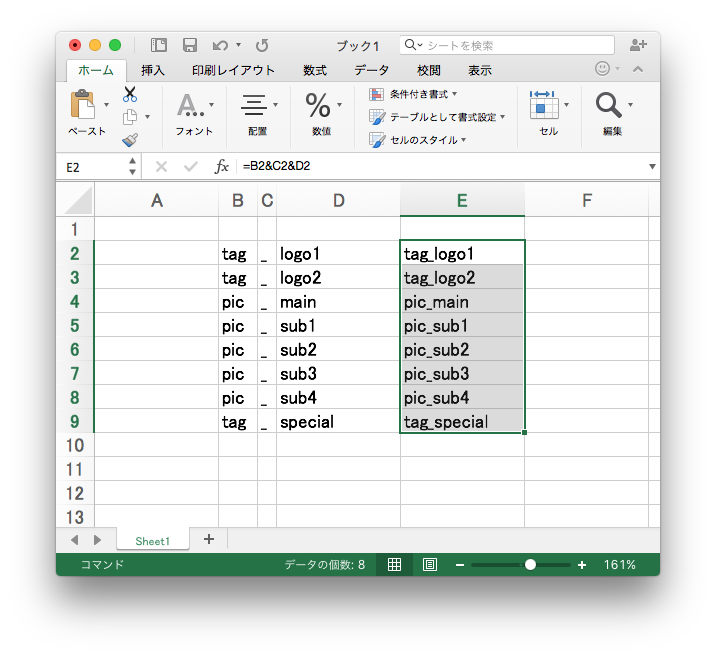The width and height of the screenshot is (716, 656).
Task: Select column E header
Action: tap(462, 200)
